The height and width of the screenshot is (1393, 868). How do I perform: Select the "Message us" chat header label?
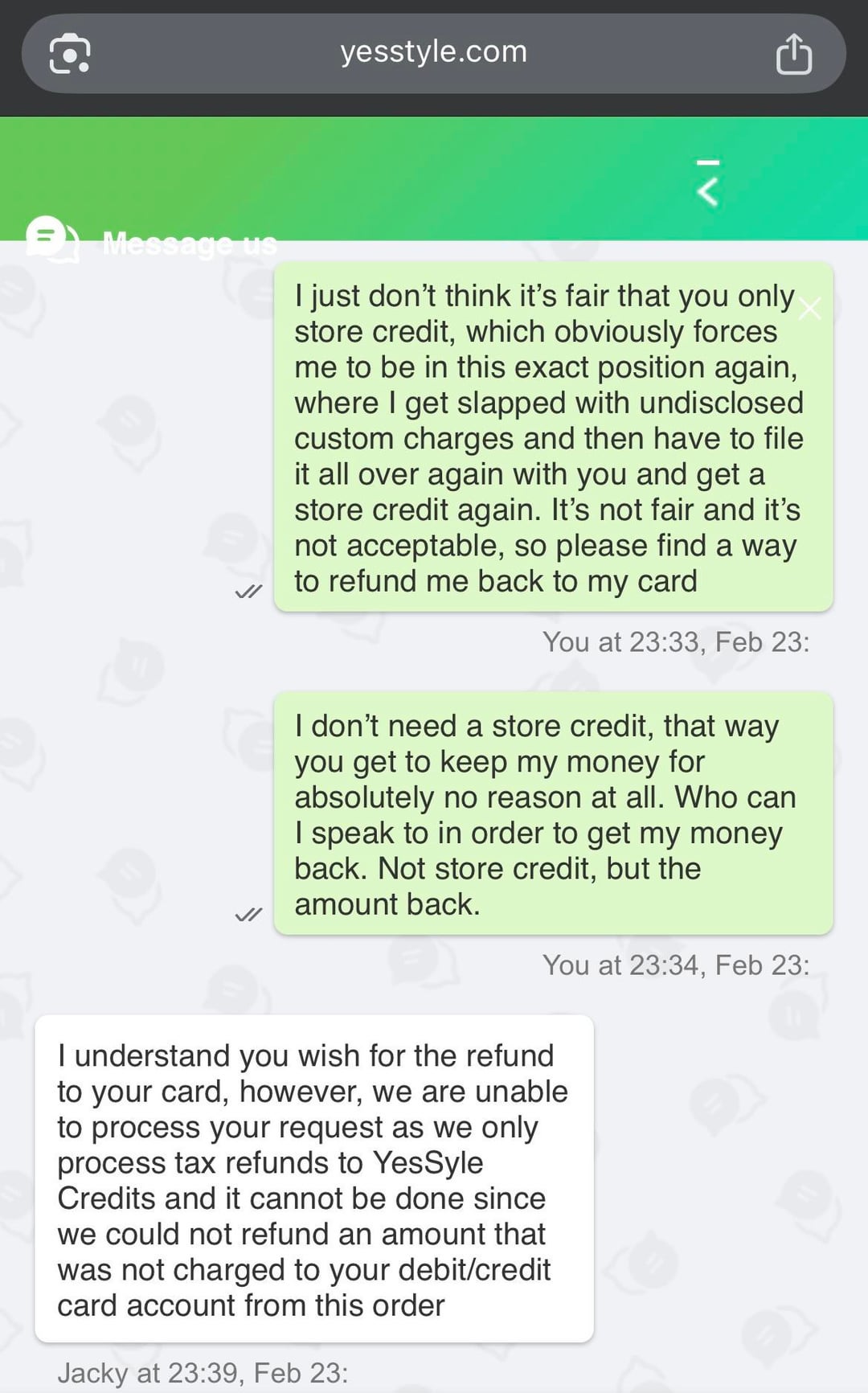point(190,244)
